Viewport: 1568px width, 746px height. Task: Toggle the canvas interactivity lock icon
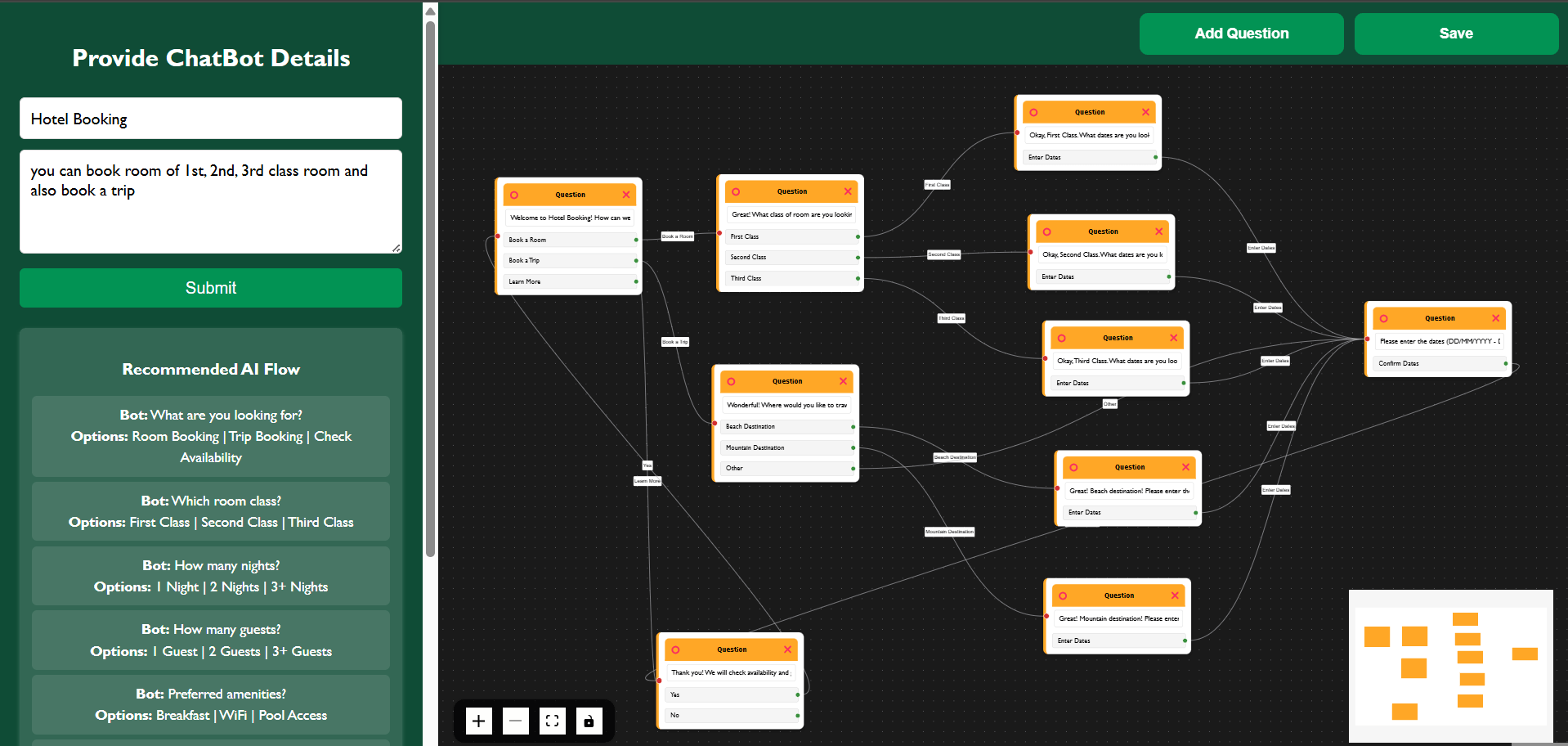[589, 721]
